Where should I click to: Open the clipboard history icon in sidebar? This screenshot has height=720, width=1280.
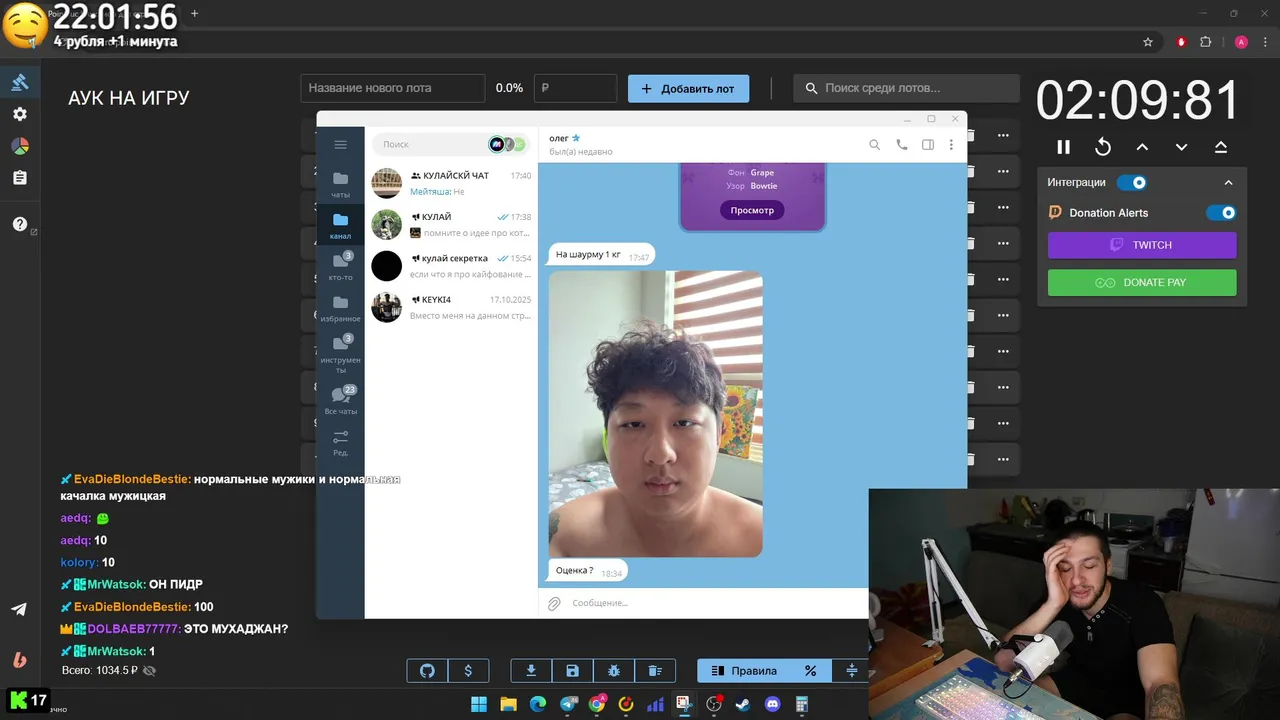[20, 178]
